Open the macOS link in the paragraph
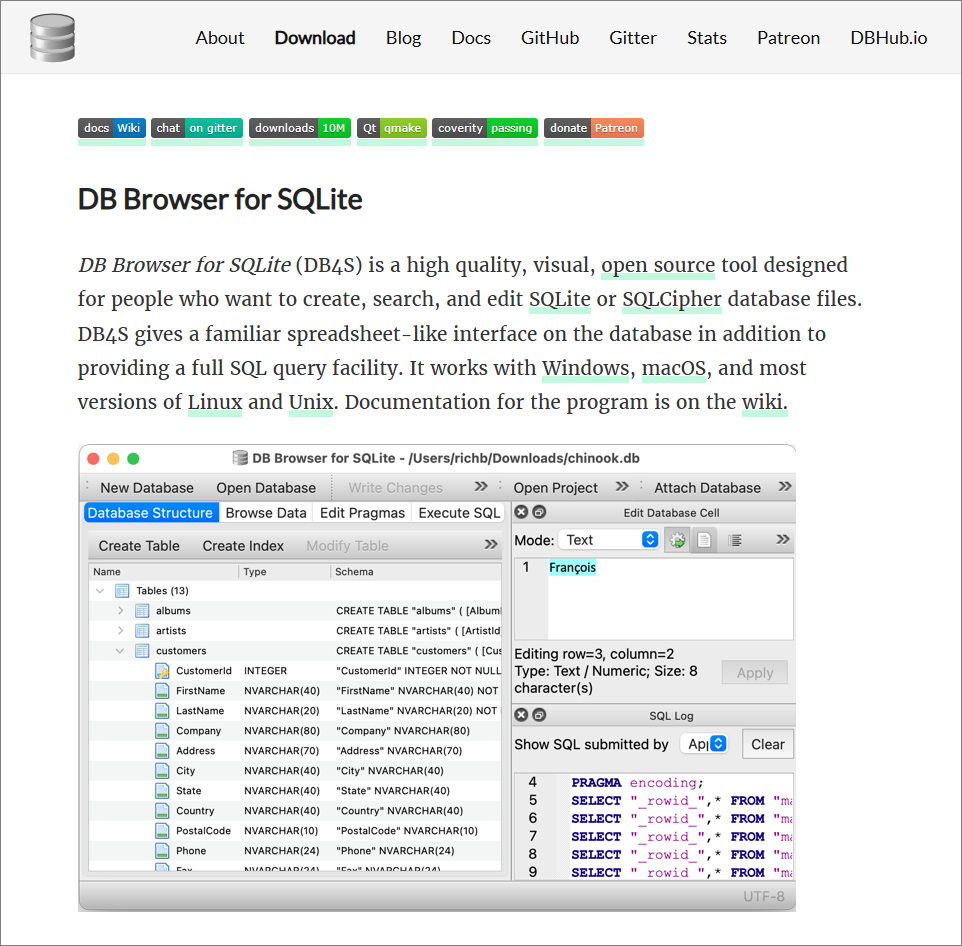 point(674,368)
